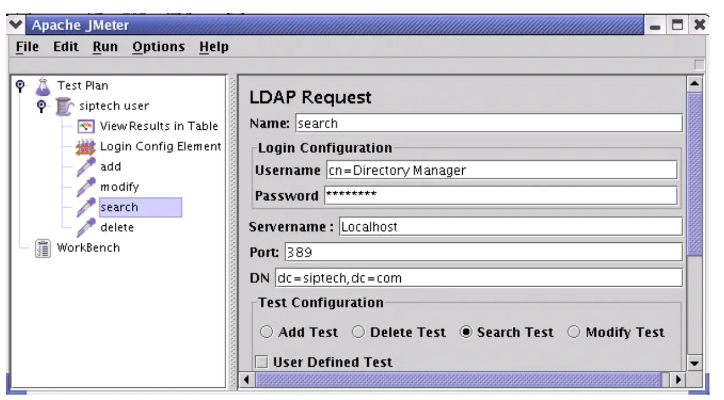Screen dimensions: 724x400
Task: Click the horizontal scrollbar right arrow
Action: click(678, 380)
